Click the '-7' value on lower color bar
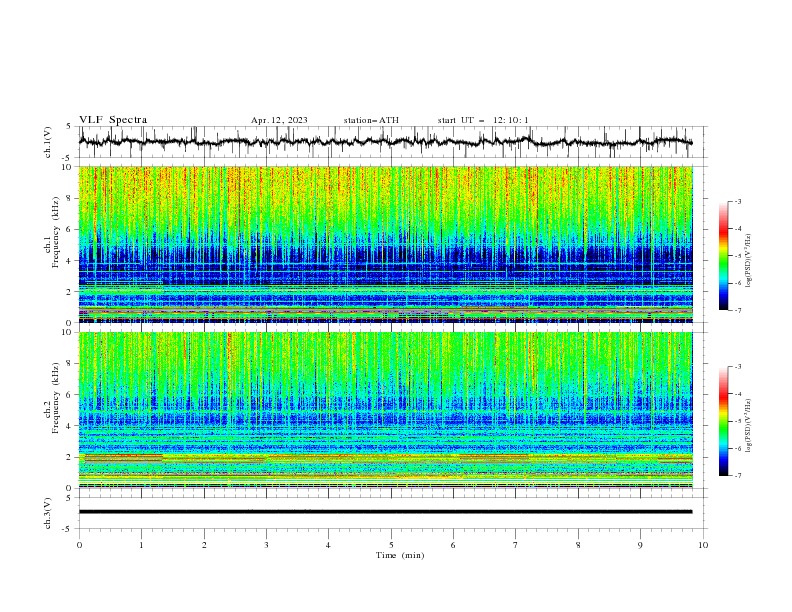Screen dimensions: 792x612 pyautogui.click(x=737, y=476)
